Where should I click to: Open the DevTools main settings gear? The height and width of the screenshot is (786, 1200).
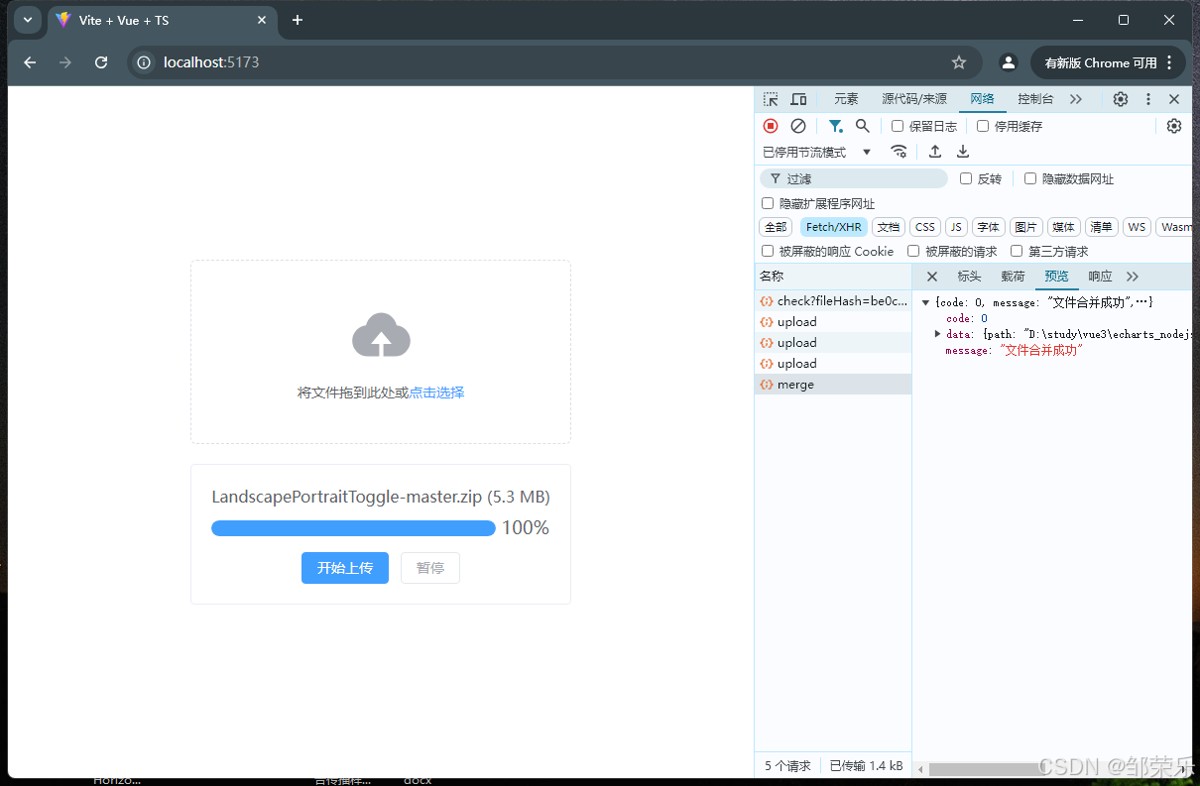(x=1120, y=99)
